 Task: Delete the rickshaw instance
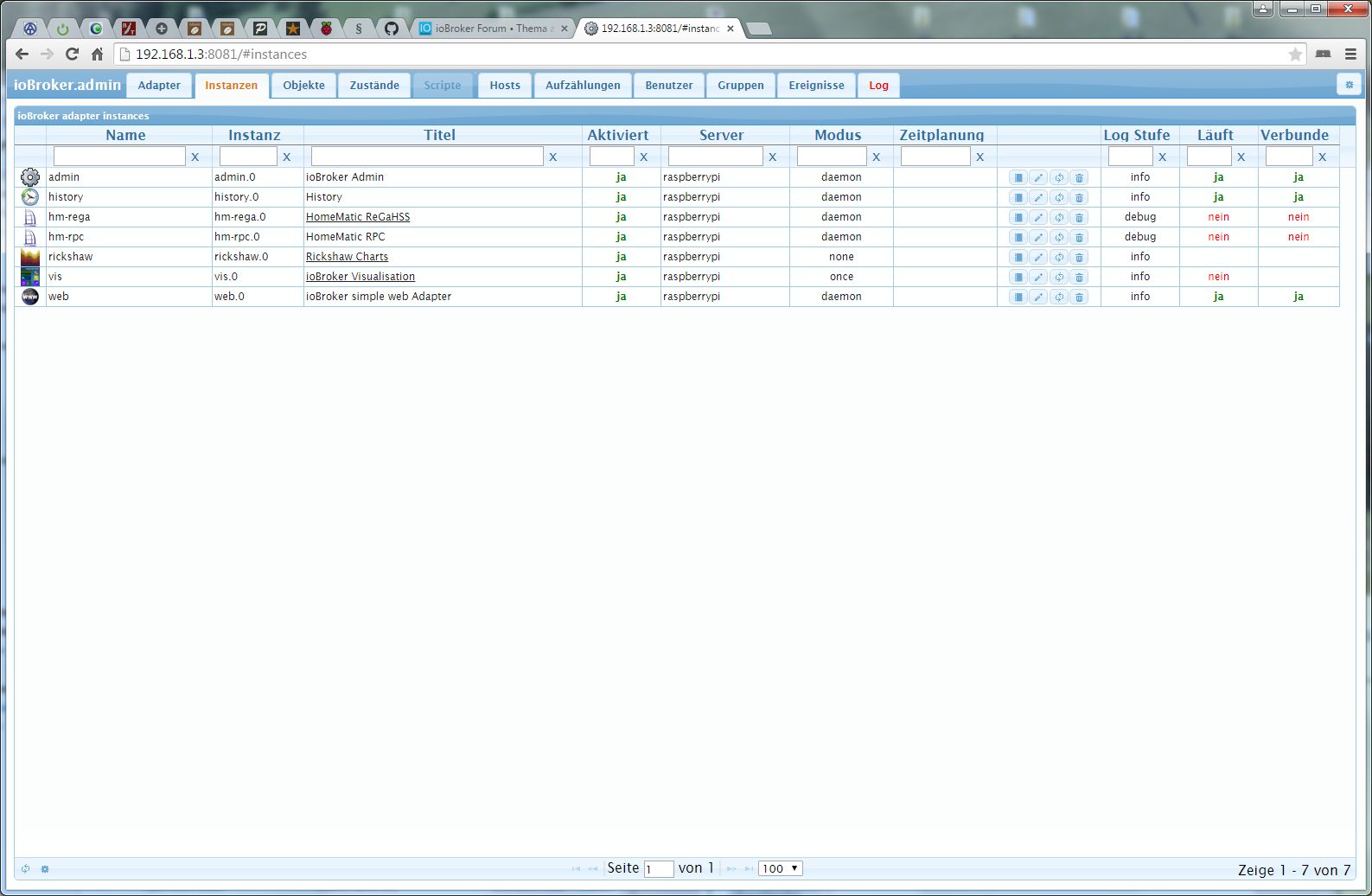pos(1079,257)
